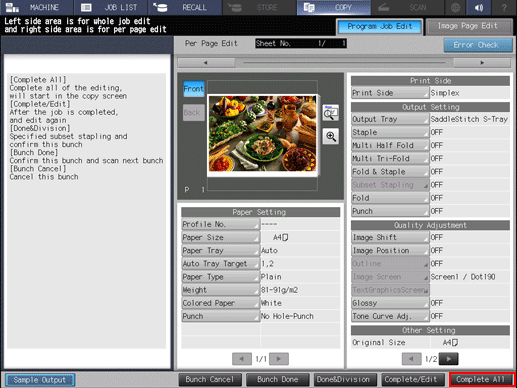Toggle Program Job Edit mode

coord(380,27)
